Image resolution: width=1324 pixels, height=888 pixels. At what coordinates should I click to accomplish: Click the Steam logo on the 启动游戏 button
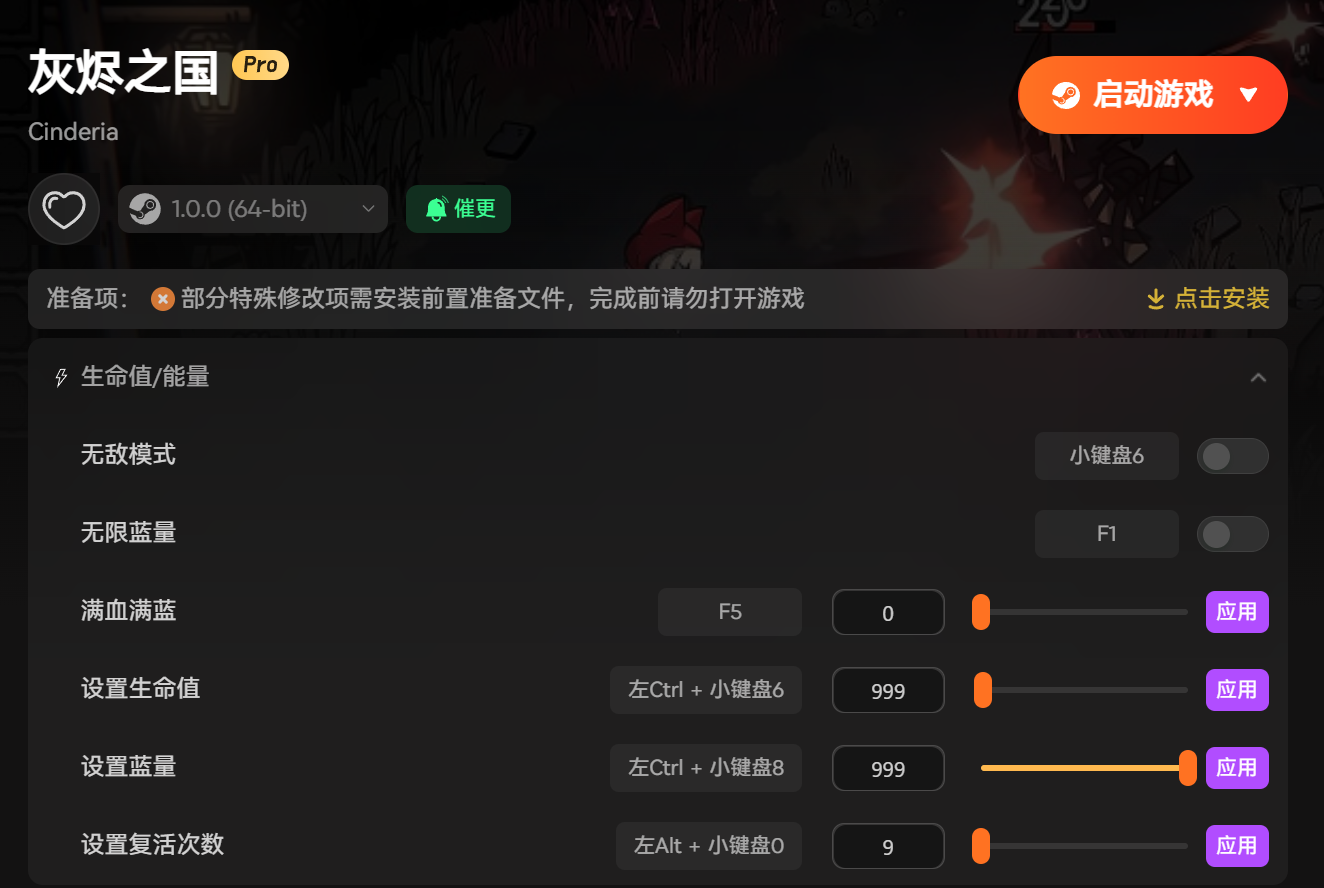click(1066, 95)
